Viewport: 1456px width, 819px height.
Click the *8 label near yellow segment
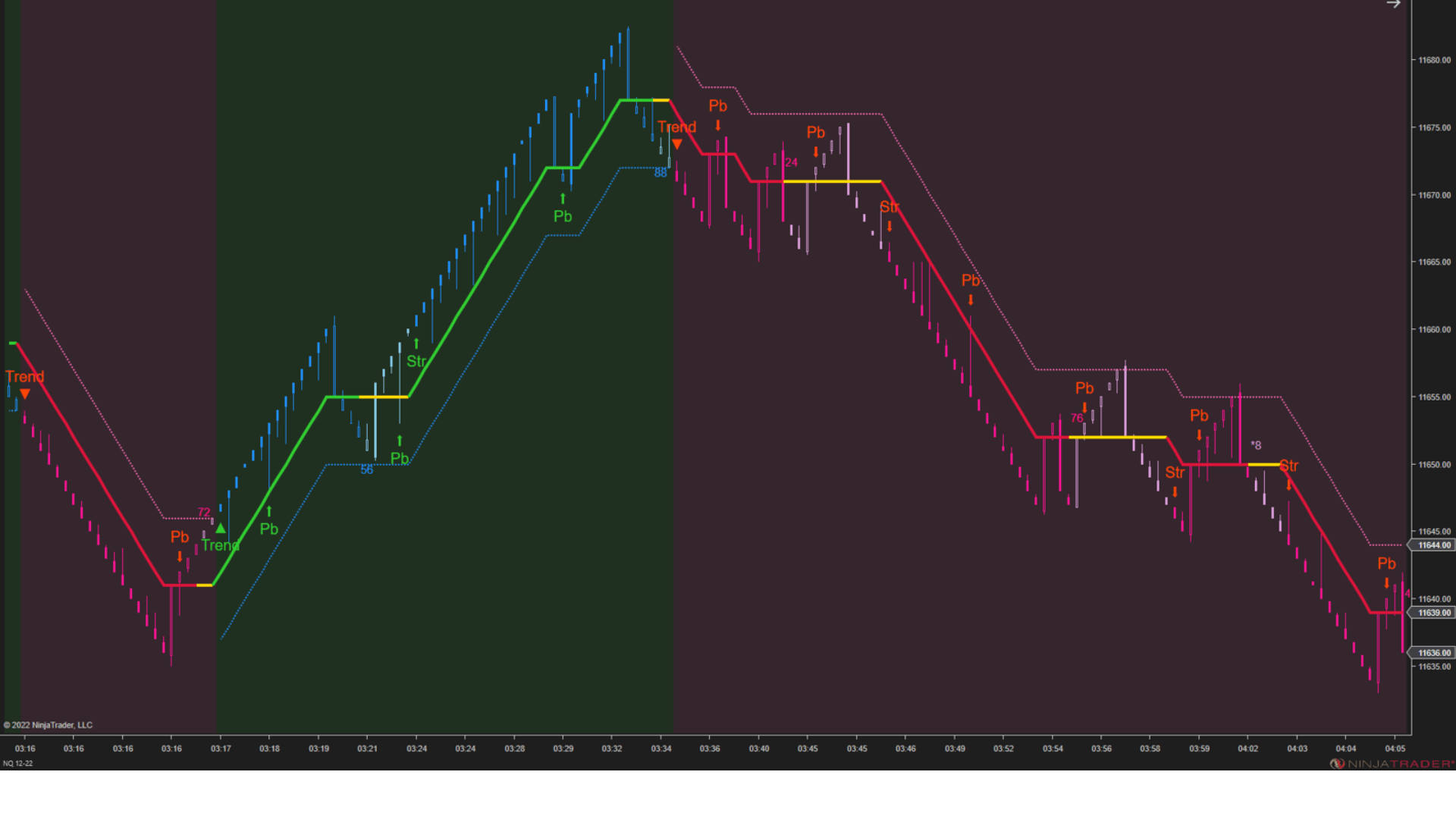1256,445
